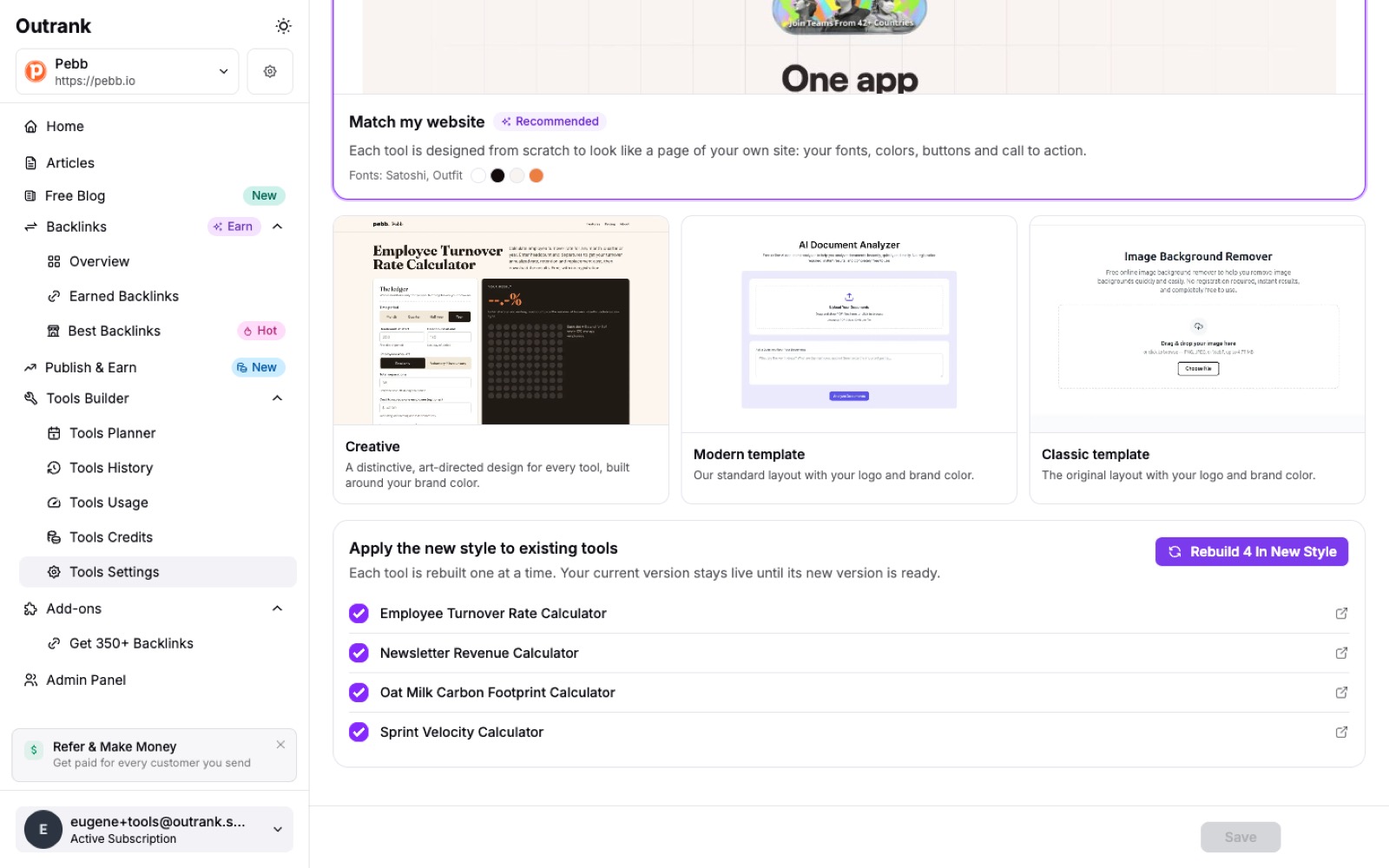Uncheck Oat Milk Carbon Footprint Calculator

[359, 693]
